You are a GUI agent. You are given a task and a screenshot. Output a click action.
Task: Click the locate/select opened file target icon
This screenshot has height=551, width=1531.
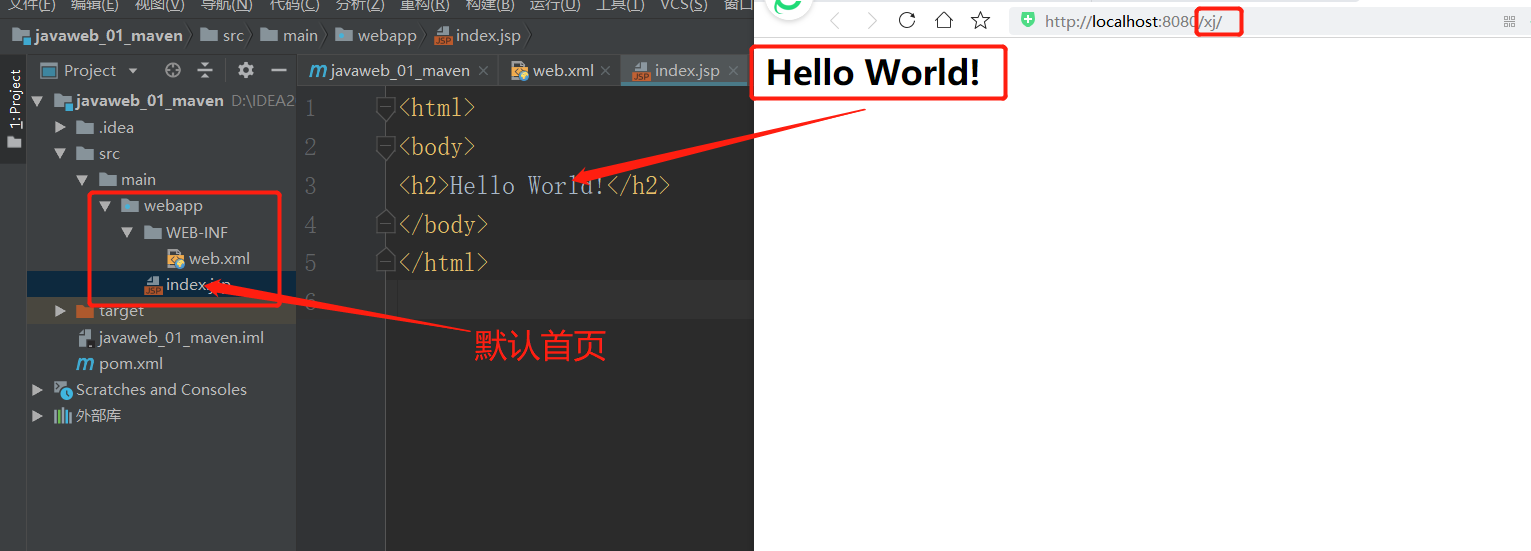click(173, 70)
